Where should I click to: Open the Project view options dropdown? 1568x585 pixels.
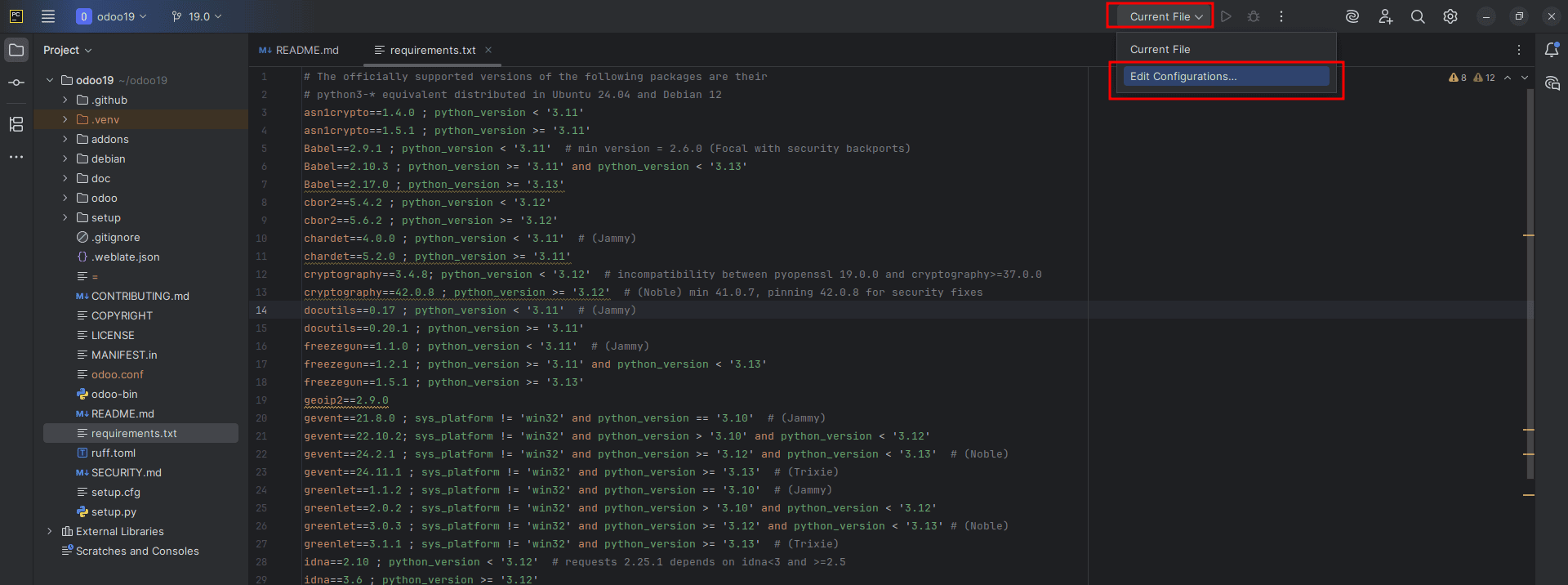pos(68,50)
